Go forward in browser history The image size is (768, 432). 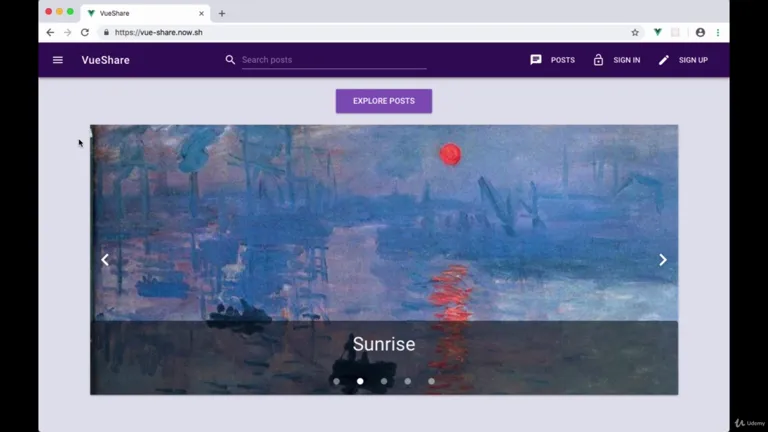click(68, 32)
